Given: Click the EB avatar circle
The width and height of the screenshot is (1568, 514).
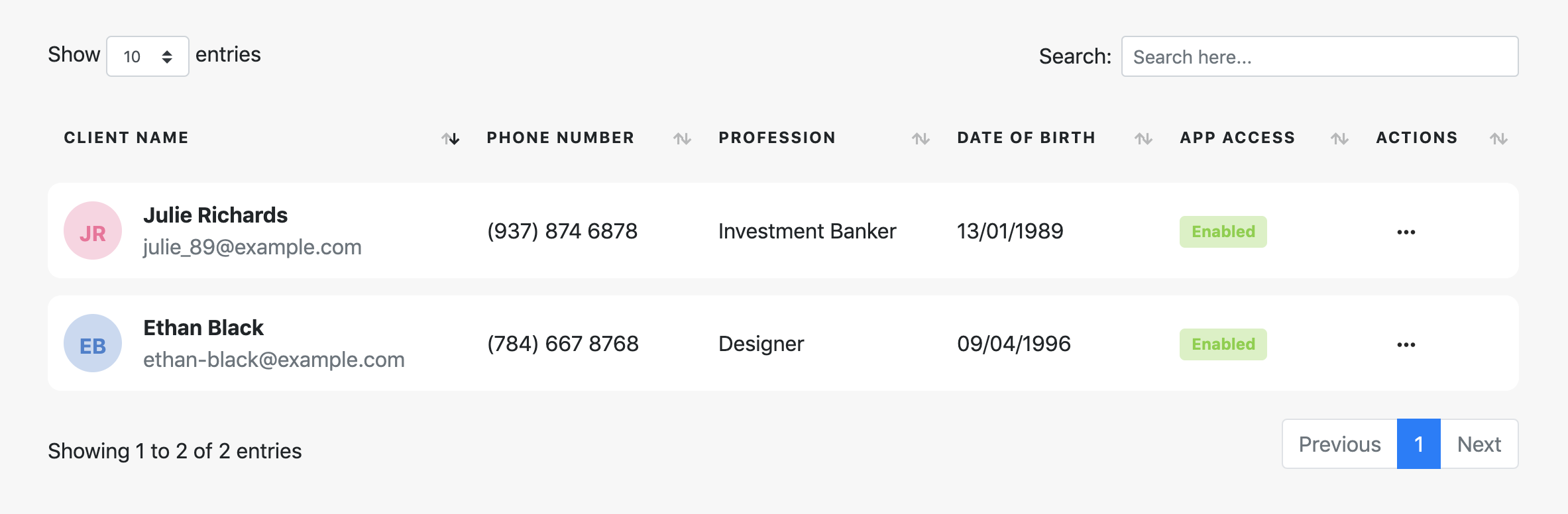Looking at the screenshot, I should coord(93,343).
